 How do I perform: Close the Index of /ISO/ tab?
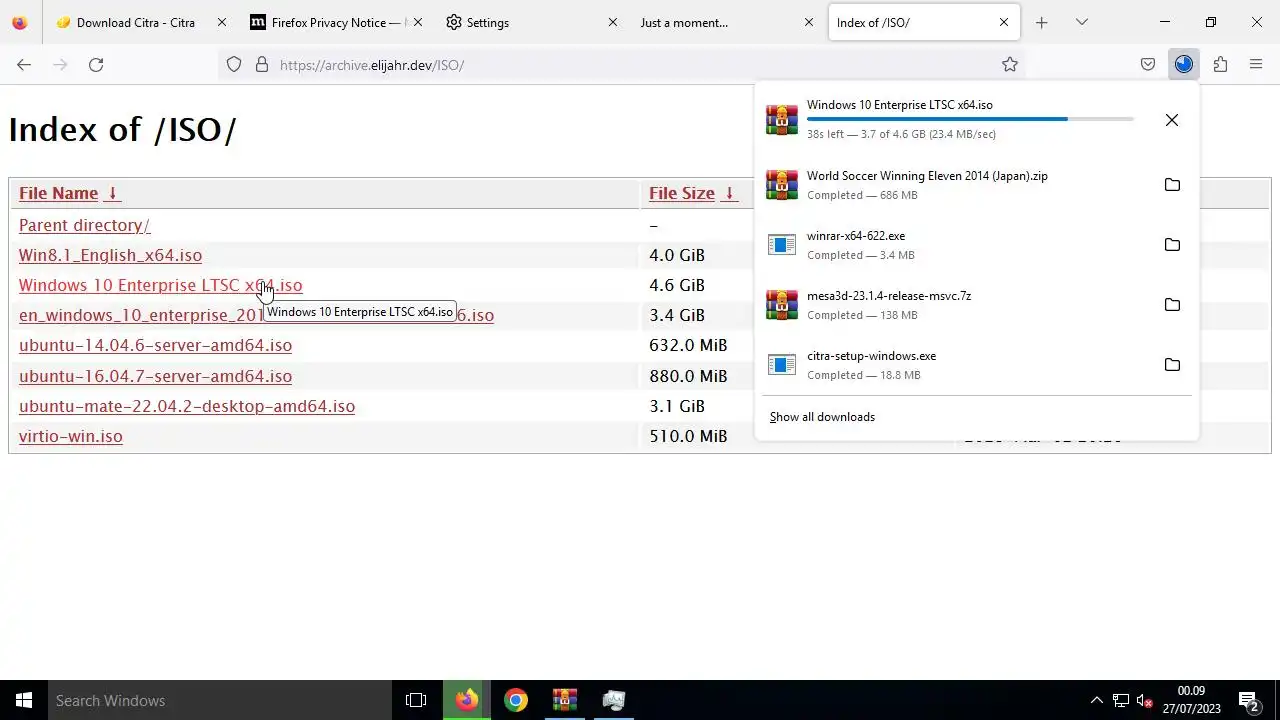1004,22
